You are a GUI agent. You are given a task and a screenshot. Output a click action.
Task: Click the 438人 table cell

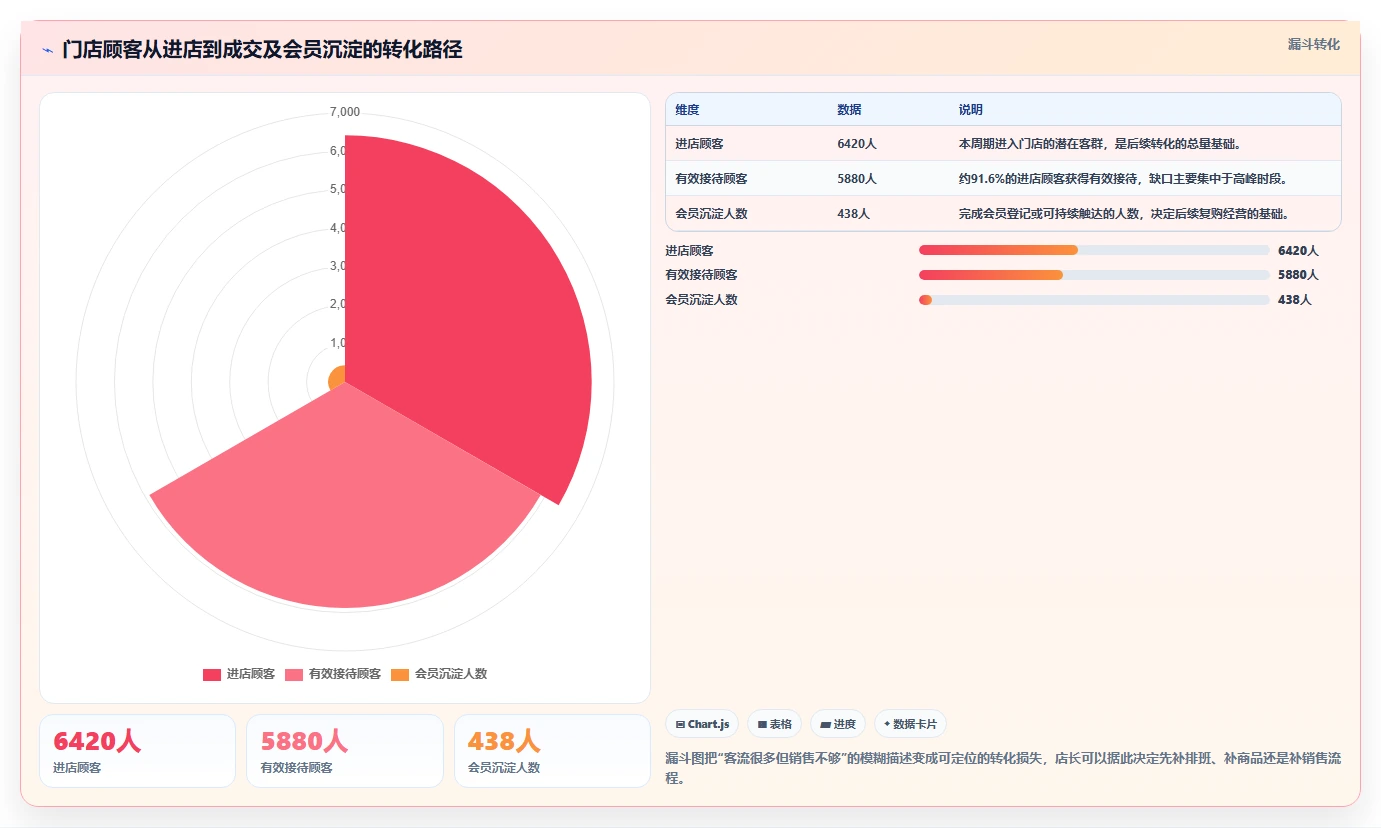[854, 214]
